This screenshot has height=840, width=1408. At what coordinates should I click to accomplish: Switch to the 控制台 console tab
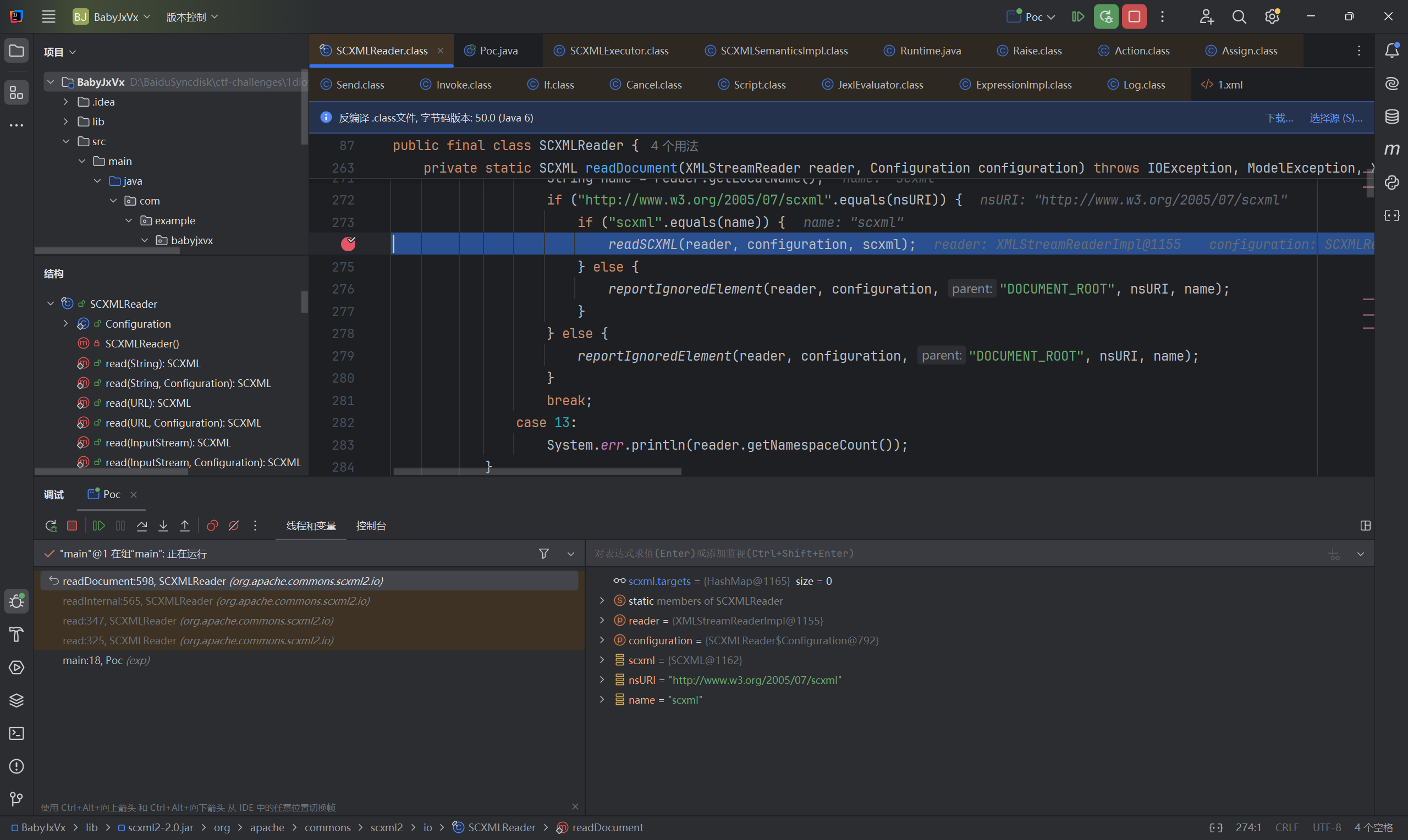coord(371,526)
